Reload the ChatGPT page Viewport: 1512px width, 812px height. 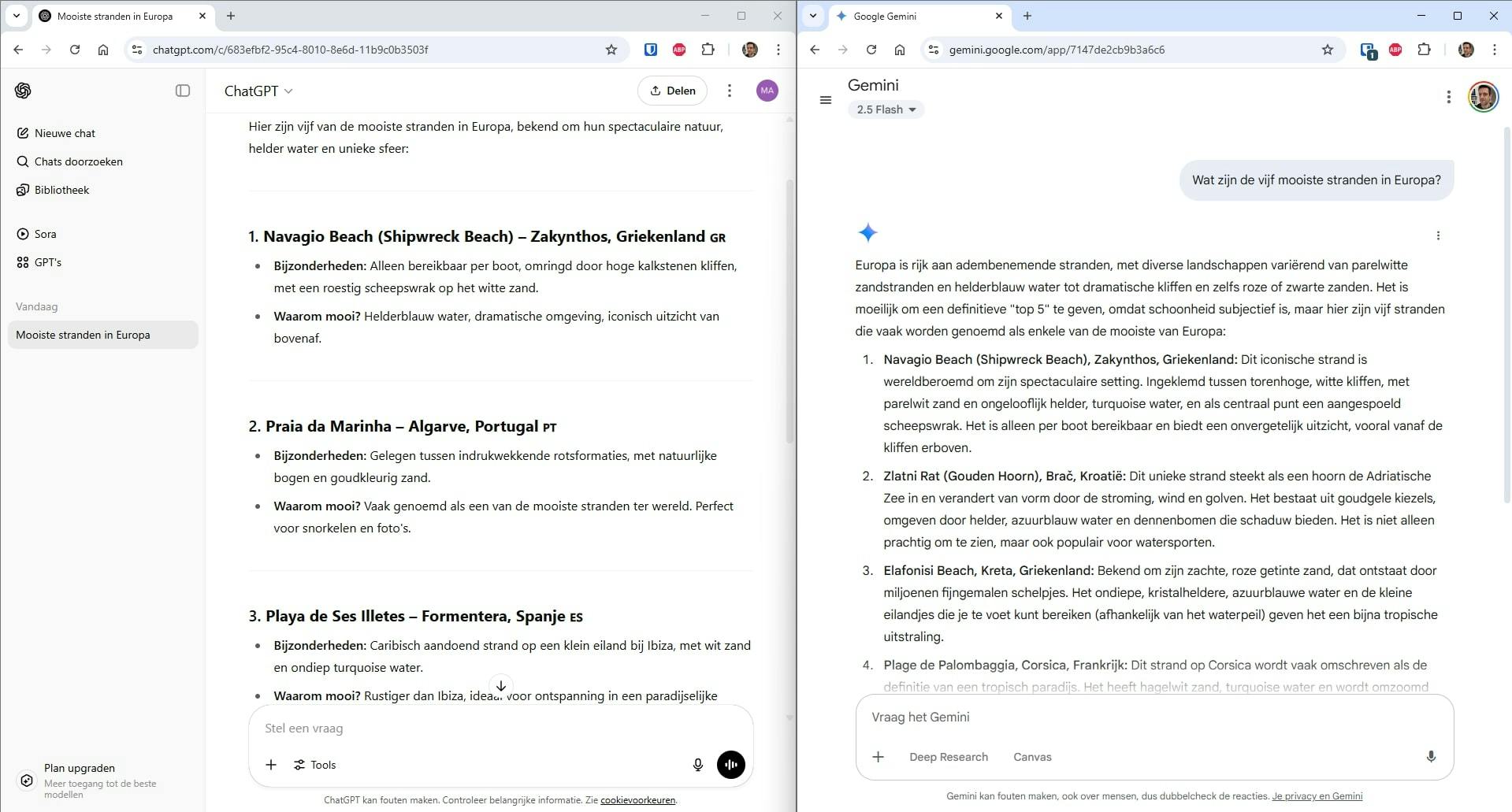coord(75,50)
